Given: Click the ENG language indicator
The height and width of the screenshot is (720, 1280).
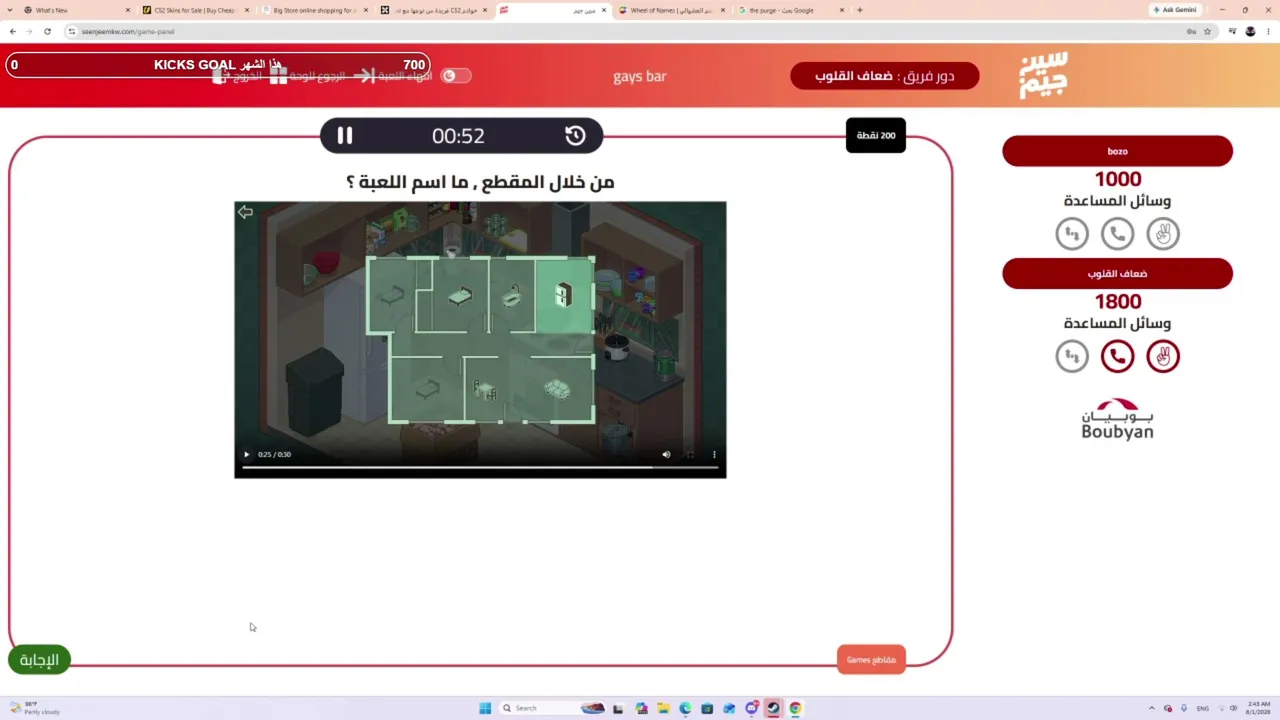Looking at the screenshot, I should pyautogui.click(x=1202, y=708).
